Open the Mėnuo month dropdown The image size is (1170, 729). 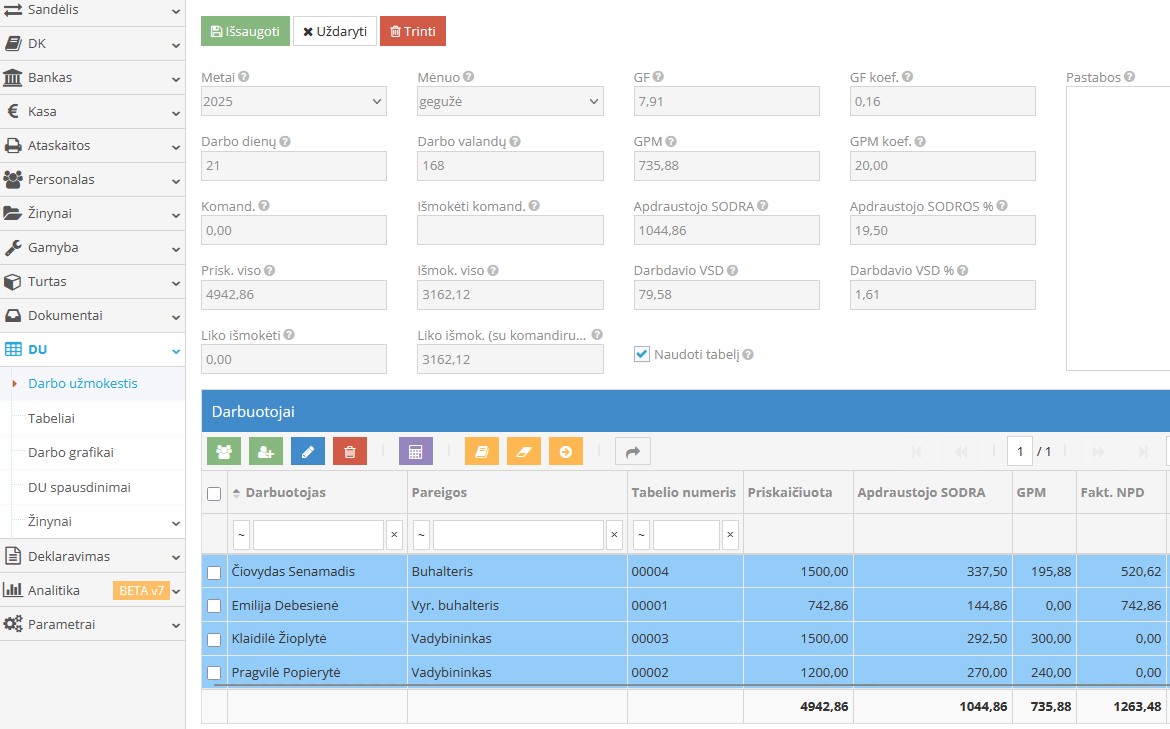pyautogui.click(x=510, y=101)
